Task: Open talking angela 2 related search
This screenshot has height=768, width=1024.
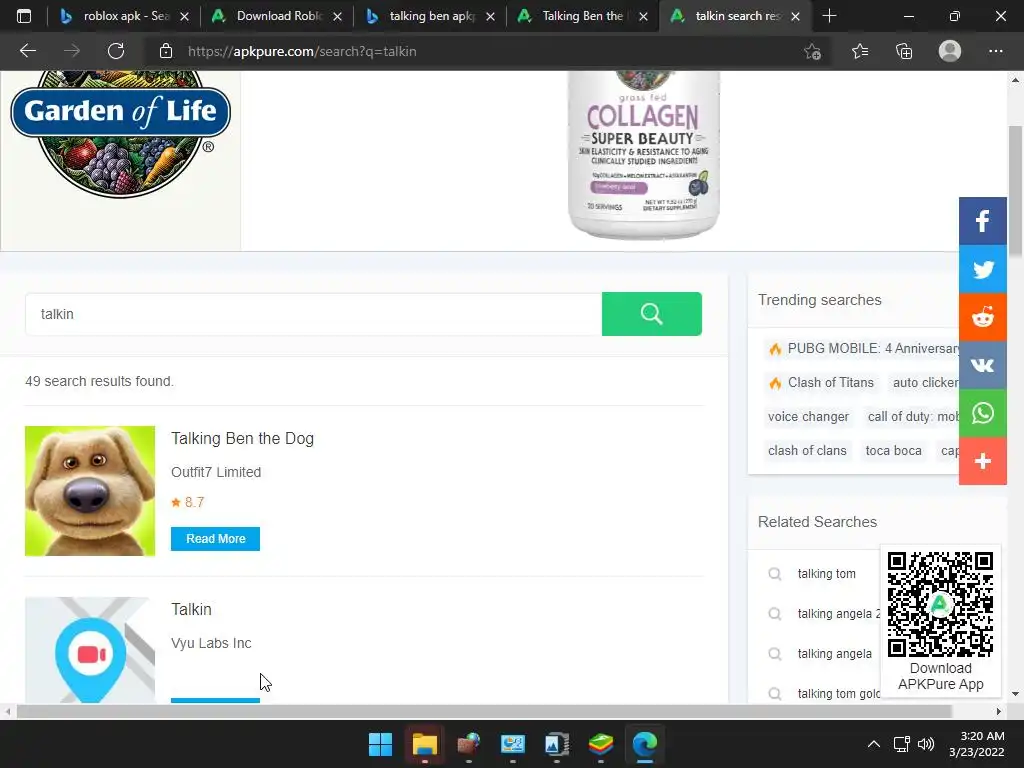Action: pyautogui.click(x=839, y=614)
